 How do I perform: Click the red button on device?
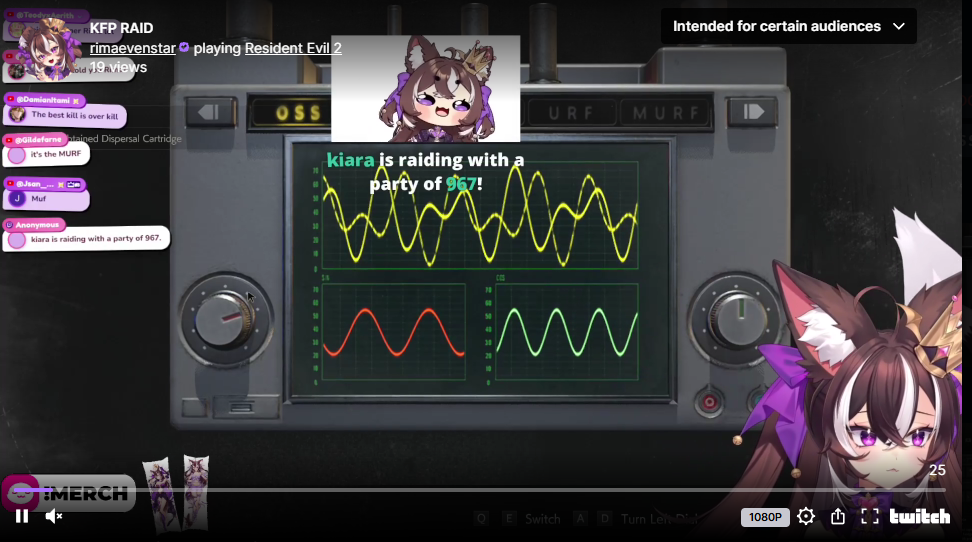coord(710,402)
